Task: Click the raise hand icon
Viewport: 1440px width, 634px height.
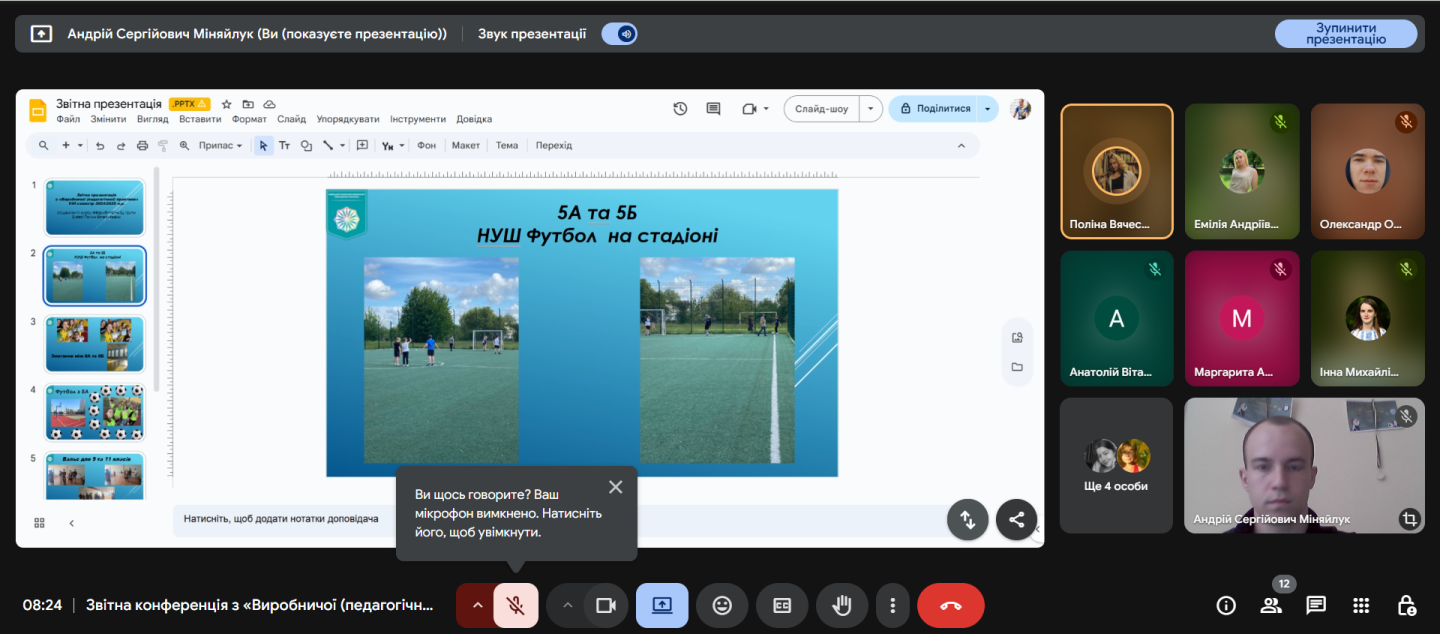Action: point(841,605)
